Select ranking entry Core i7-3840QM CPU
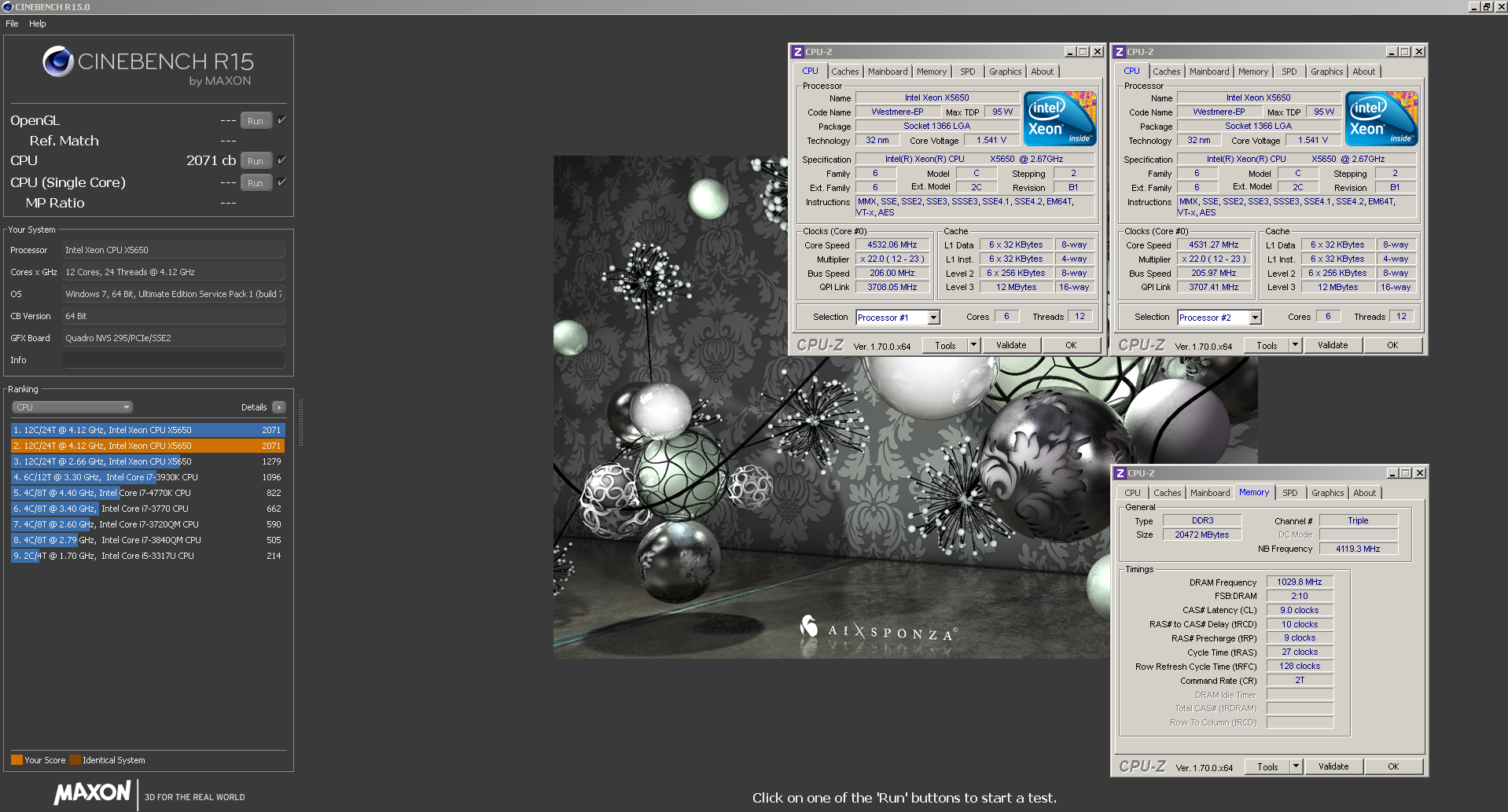This screenshot has height=812, width=1508. 148,540
